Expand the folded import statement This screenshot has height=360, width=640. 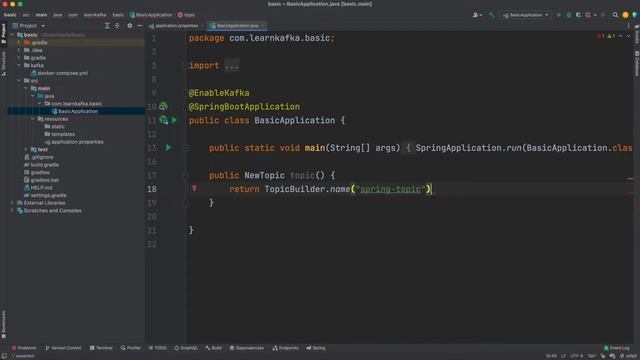231,66
